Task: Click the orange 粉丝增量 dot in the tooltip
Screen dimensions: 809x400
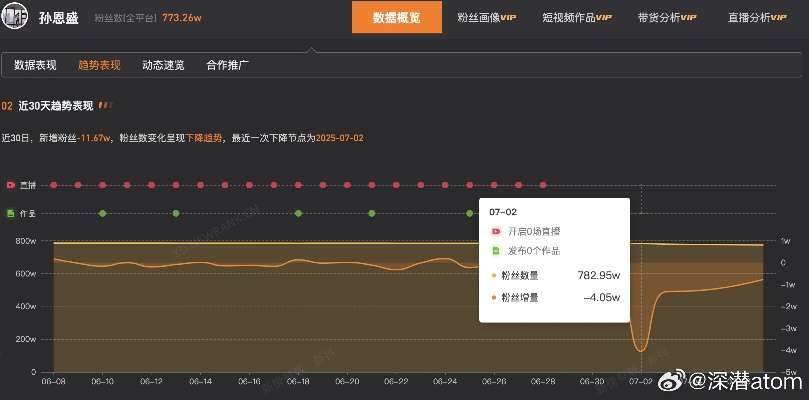Action: pos(493,297)
